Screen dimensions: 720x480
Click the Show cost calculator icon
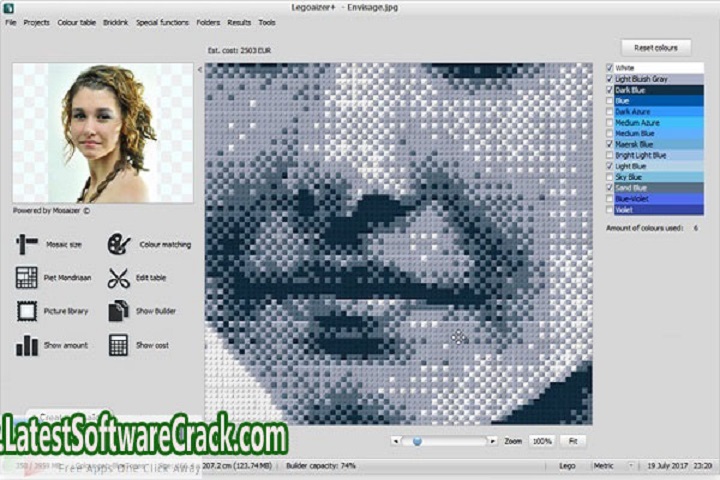[x=118, y=345]
